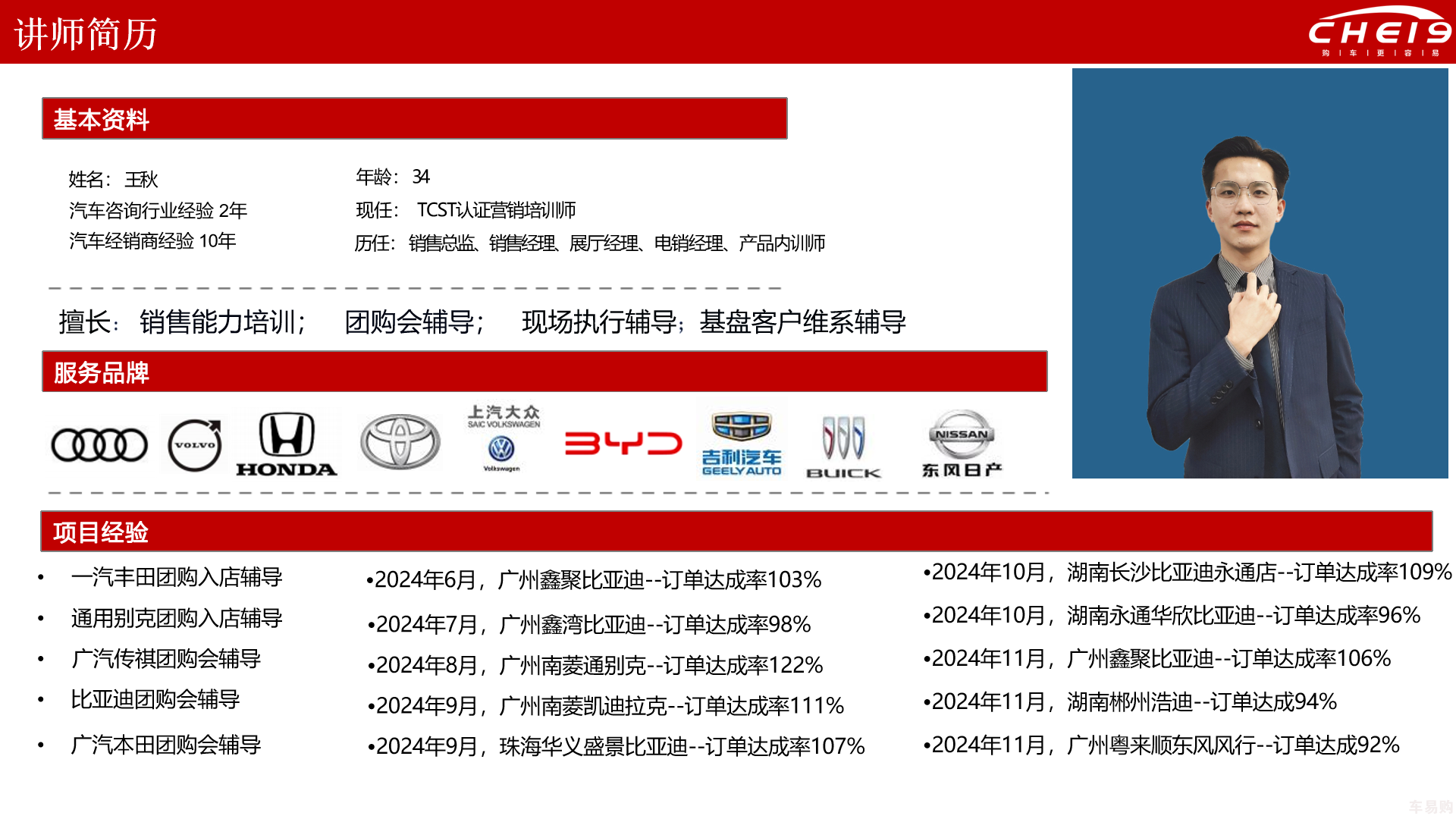Select the SAIC Volkswagen logo
Screen dimensions: 1456x819
tap(504, 438)
